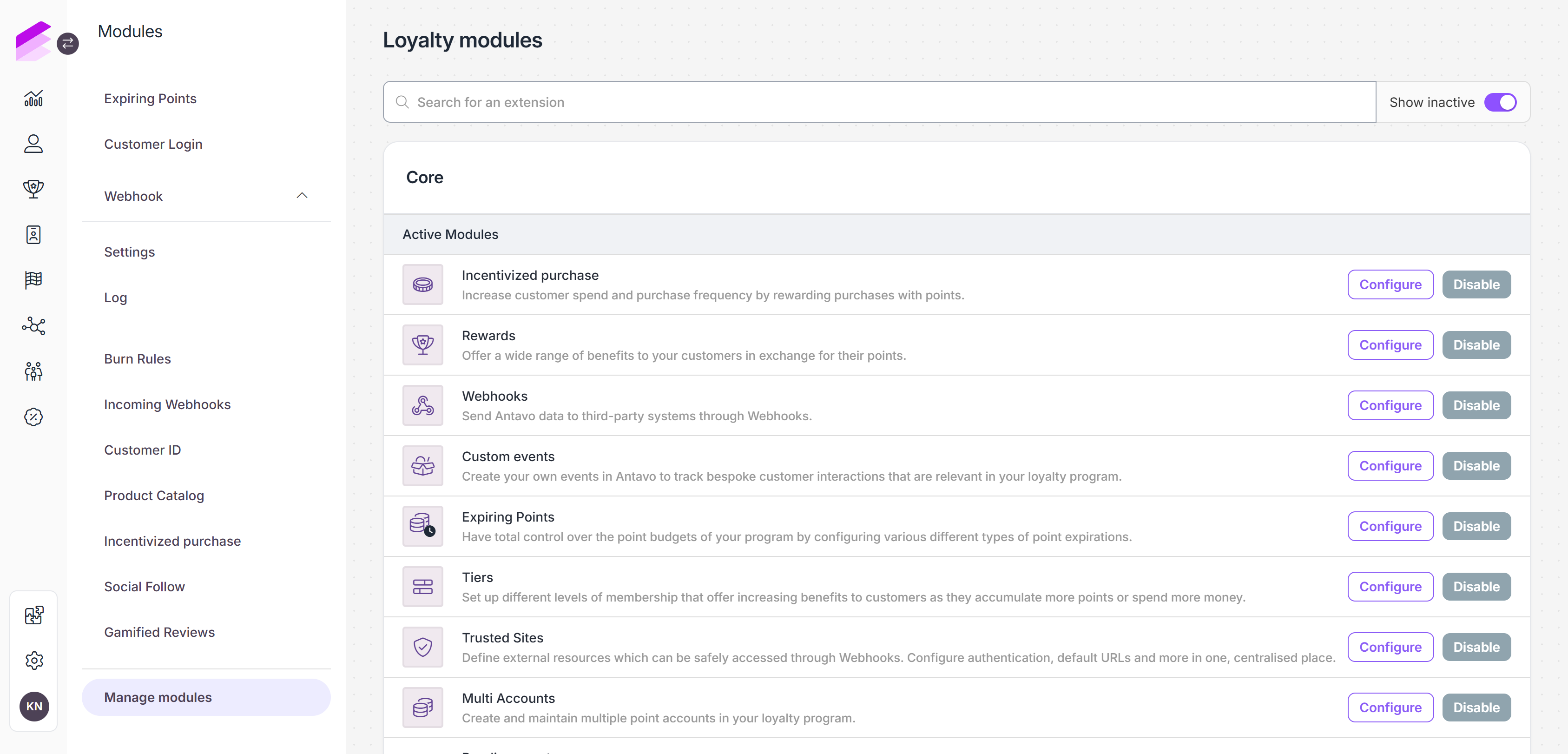Click the Core section title

[425, 177]
